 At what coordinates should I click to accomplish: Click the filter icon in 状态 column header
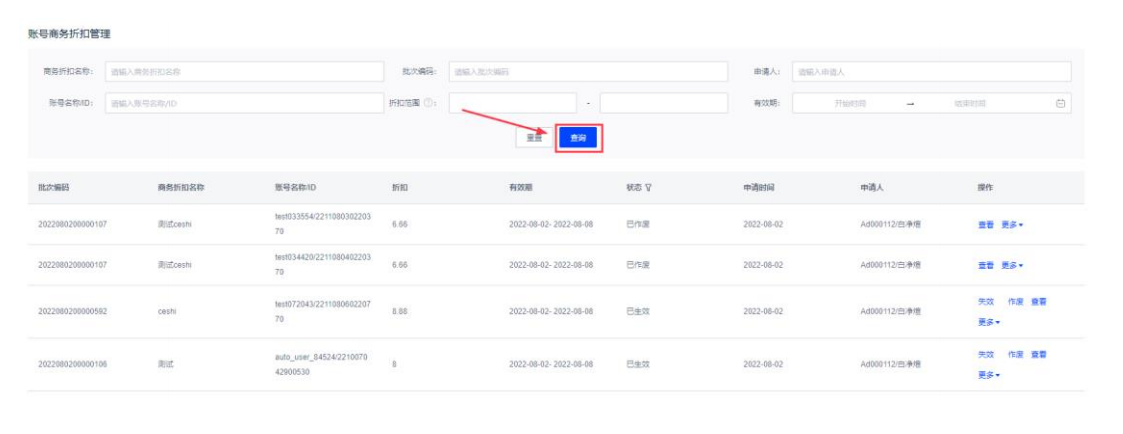[x=648, y=188]
